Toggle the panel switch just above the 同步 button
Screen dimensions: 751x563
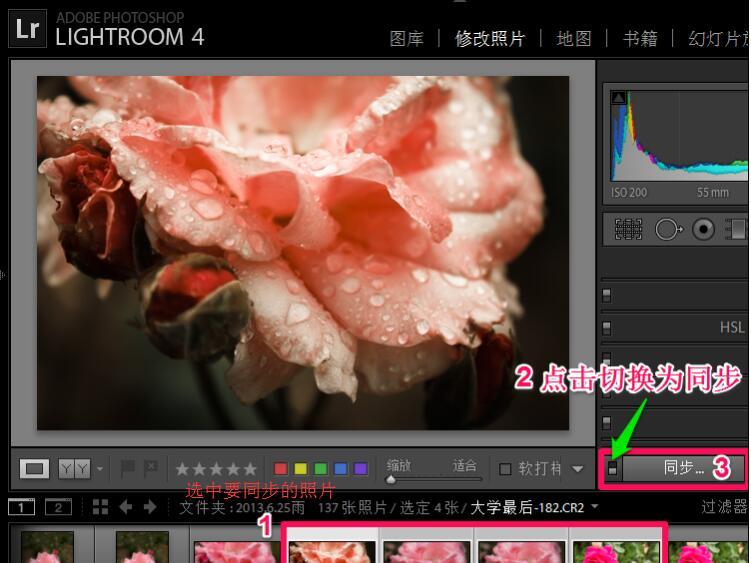point(606,423)
